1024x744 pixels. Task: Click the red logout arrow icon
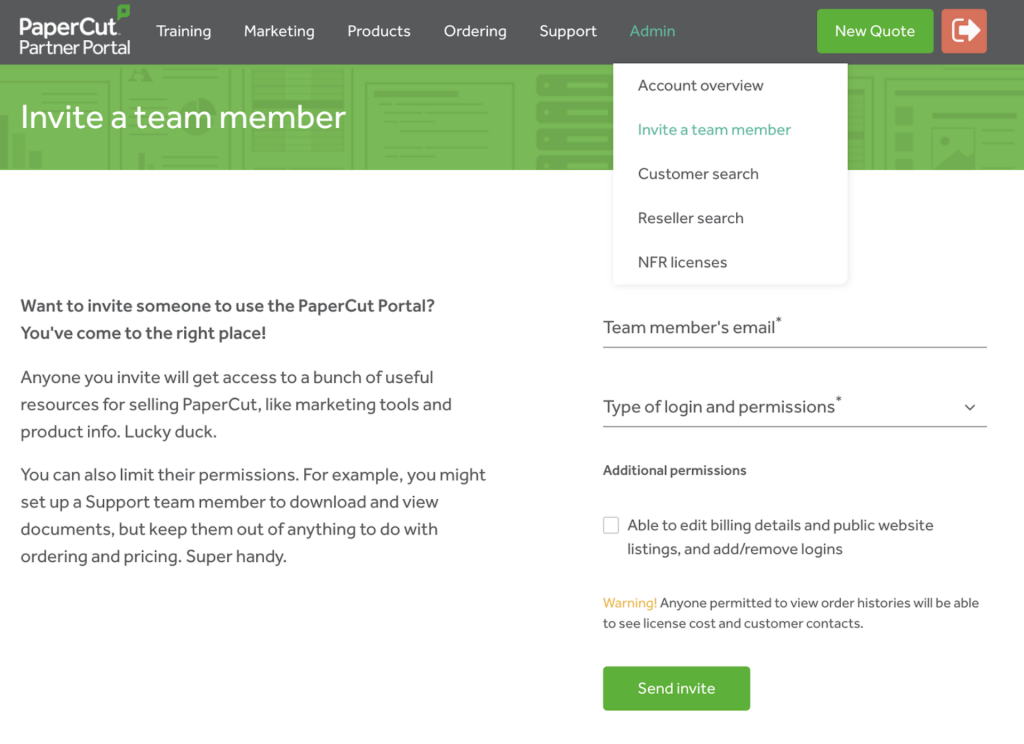tap(964, 31)
